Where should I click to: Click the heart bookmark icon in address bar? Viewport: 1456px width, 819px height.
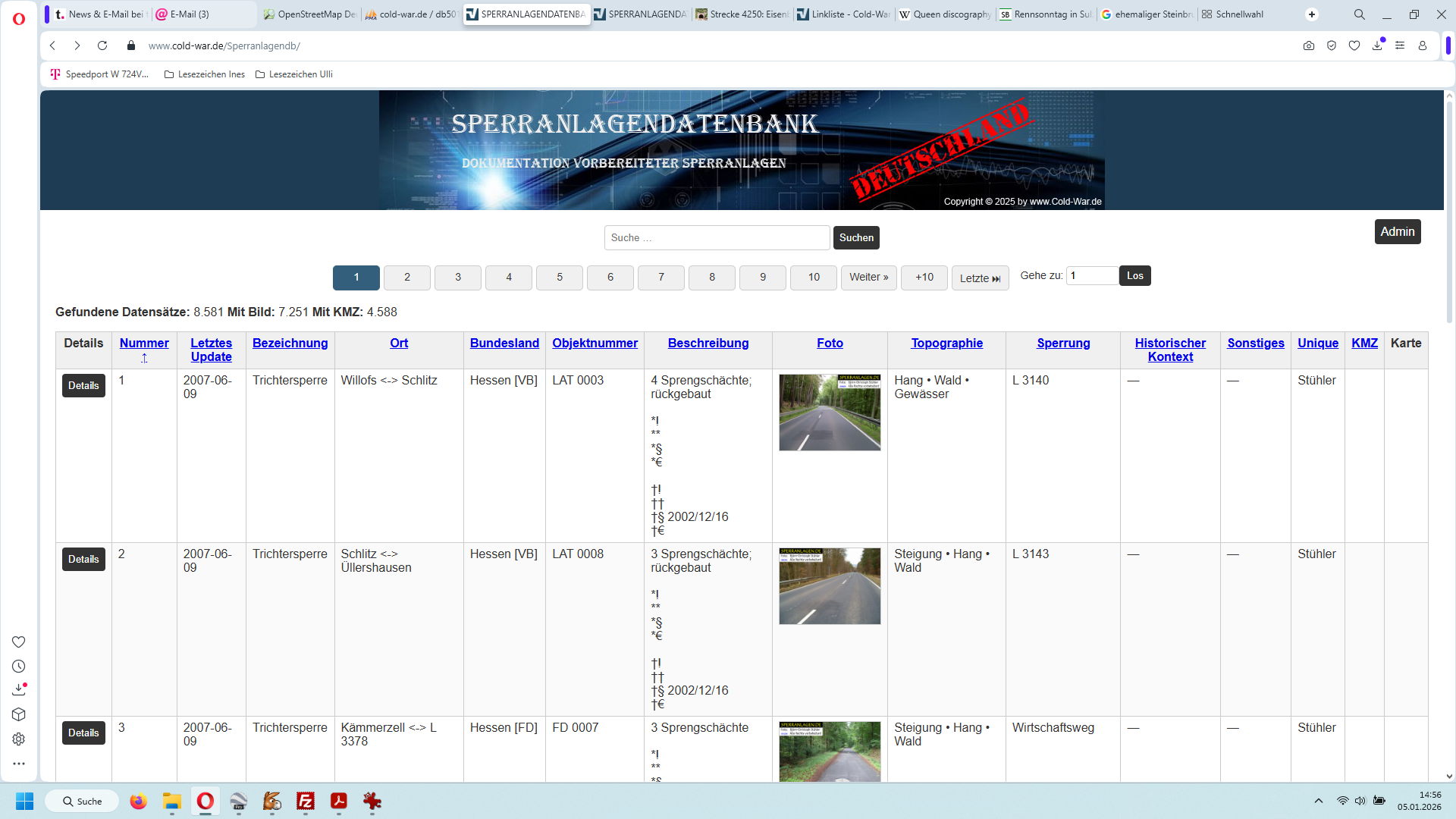(1354, 45)
